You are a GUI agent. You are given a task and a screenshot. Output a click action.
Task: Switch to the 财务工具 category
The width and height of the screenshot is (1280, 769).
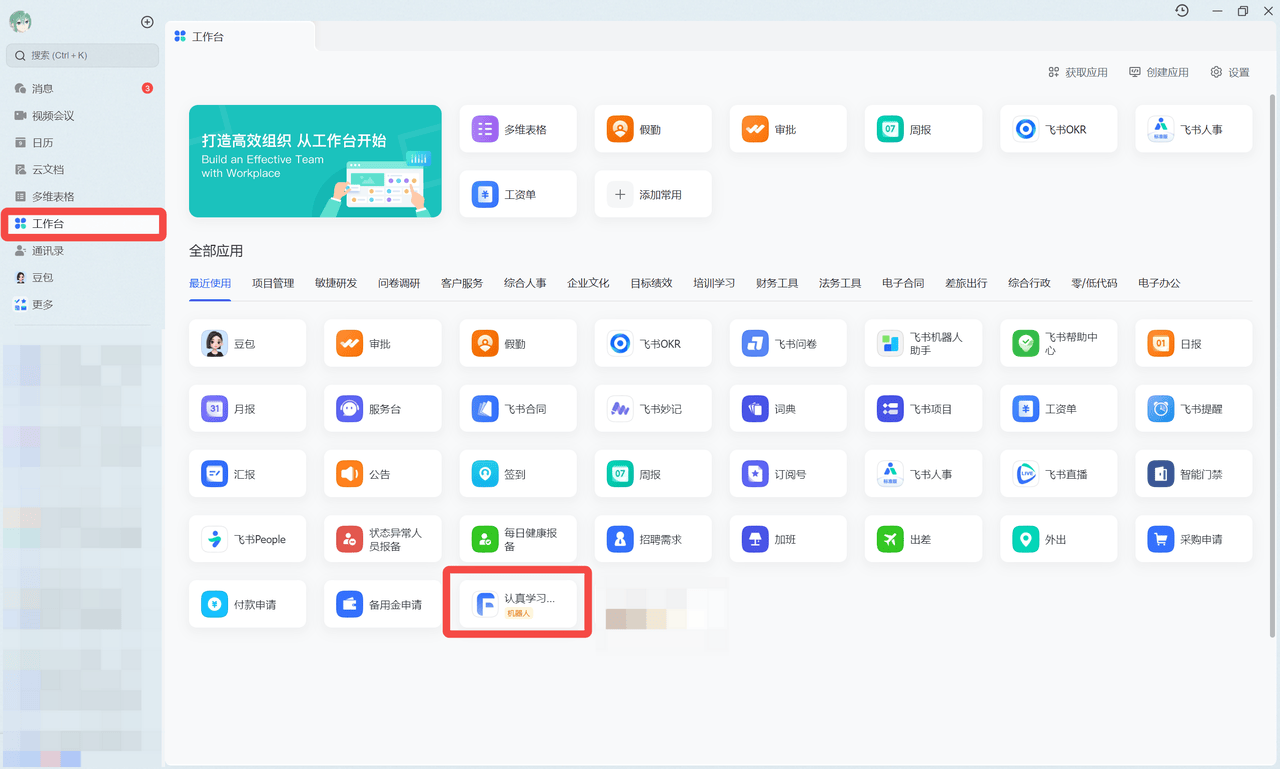pos(777,283)
